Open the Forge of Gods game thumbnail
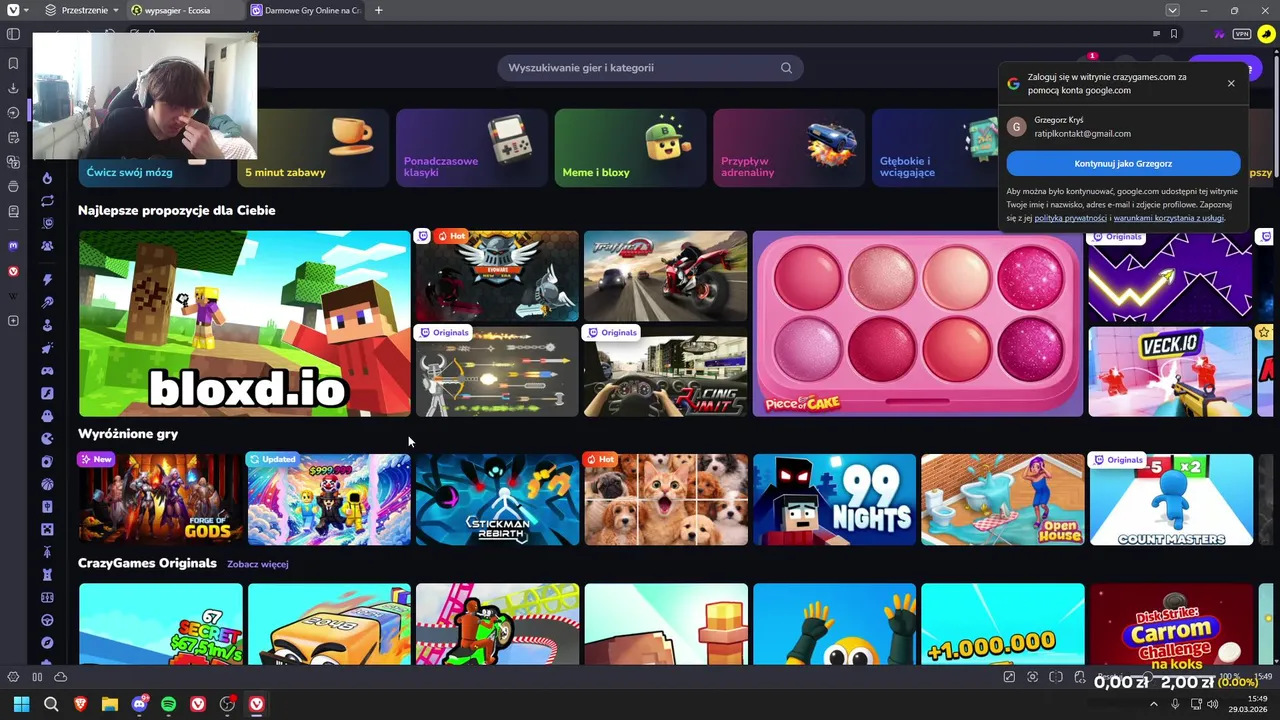The width and height of the screenshot is (1280, 720). coord(160,499)
